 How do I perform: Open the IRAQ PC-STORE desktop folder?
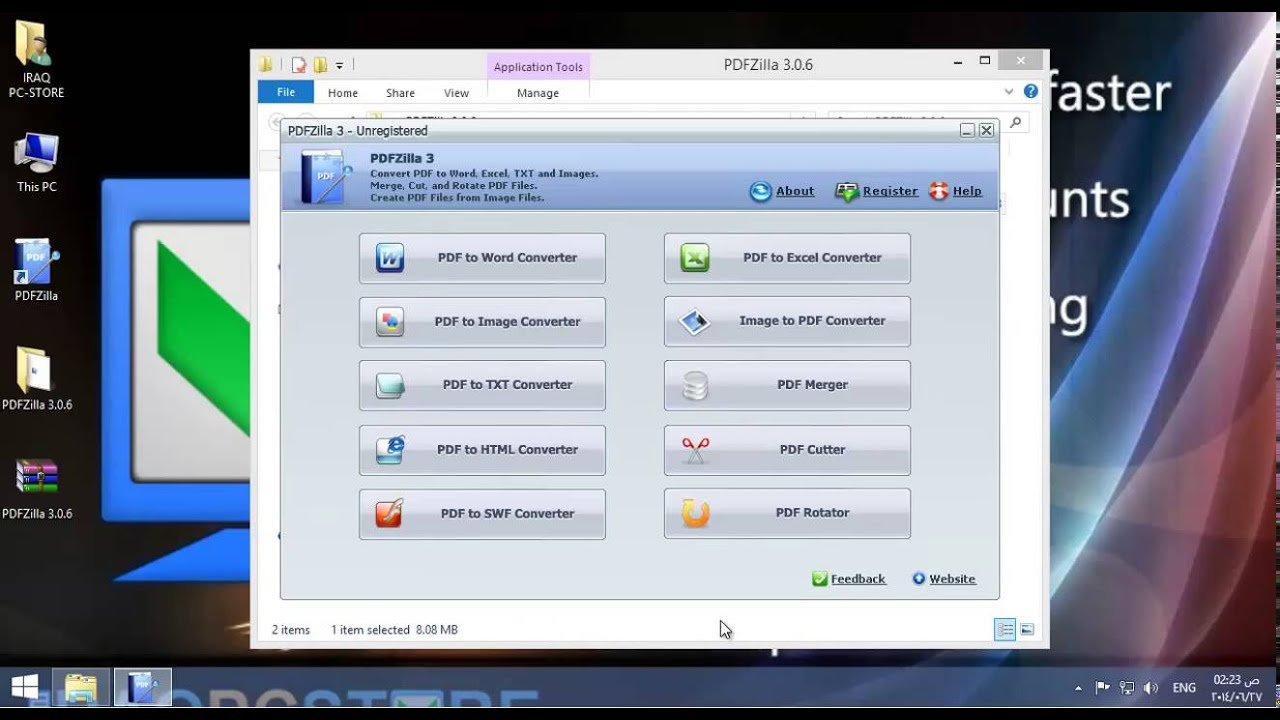[x=36, y=60]
